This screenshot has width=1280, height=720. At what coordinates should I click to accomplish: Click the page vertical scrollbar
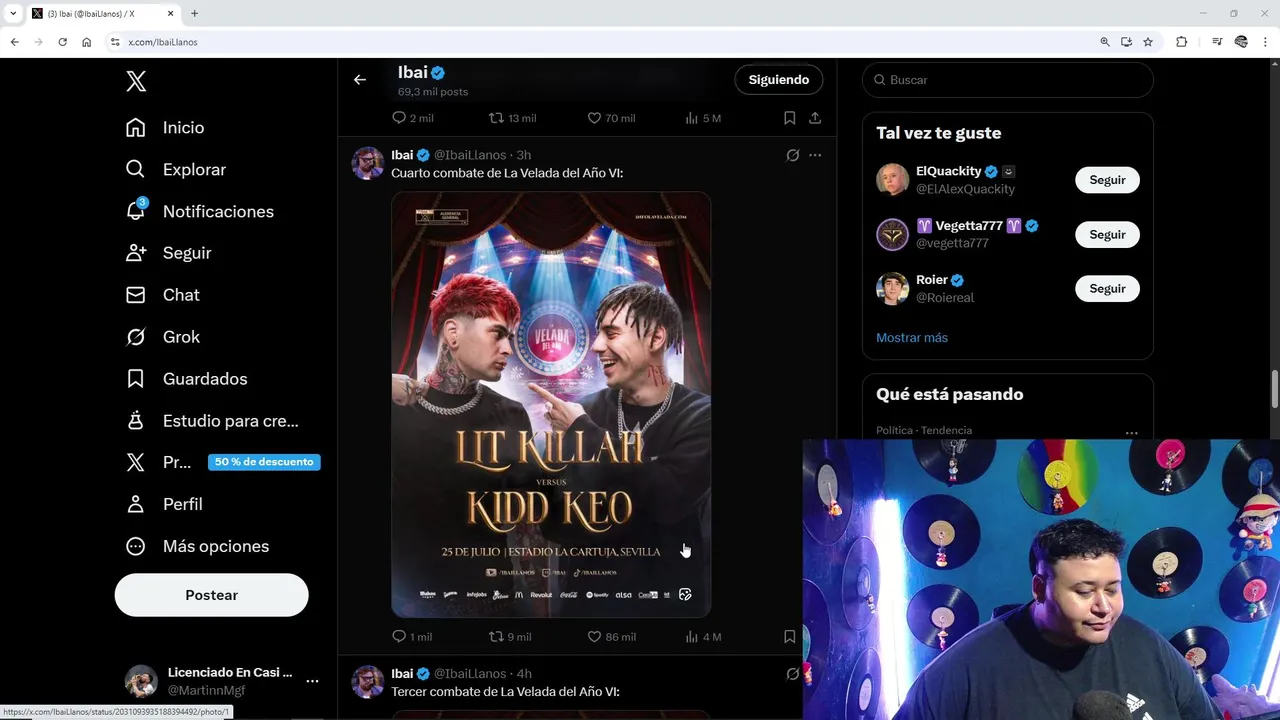tap(1274, 390)
